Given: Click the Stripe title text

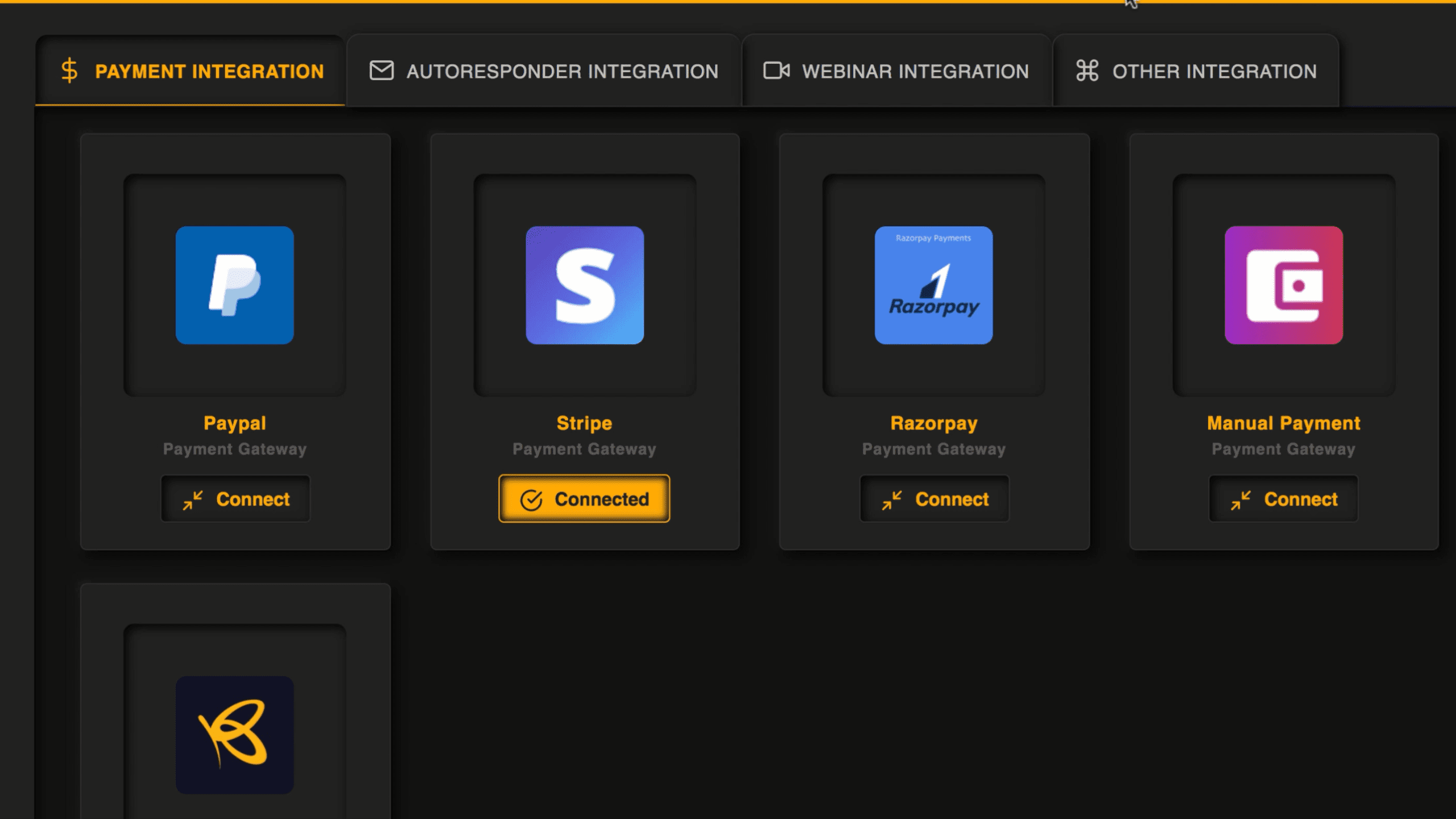Looking at the screenshot, I should tap(584, 423).
